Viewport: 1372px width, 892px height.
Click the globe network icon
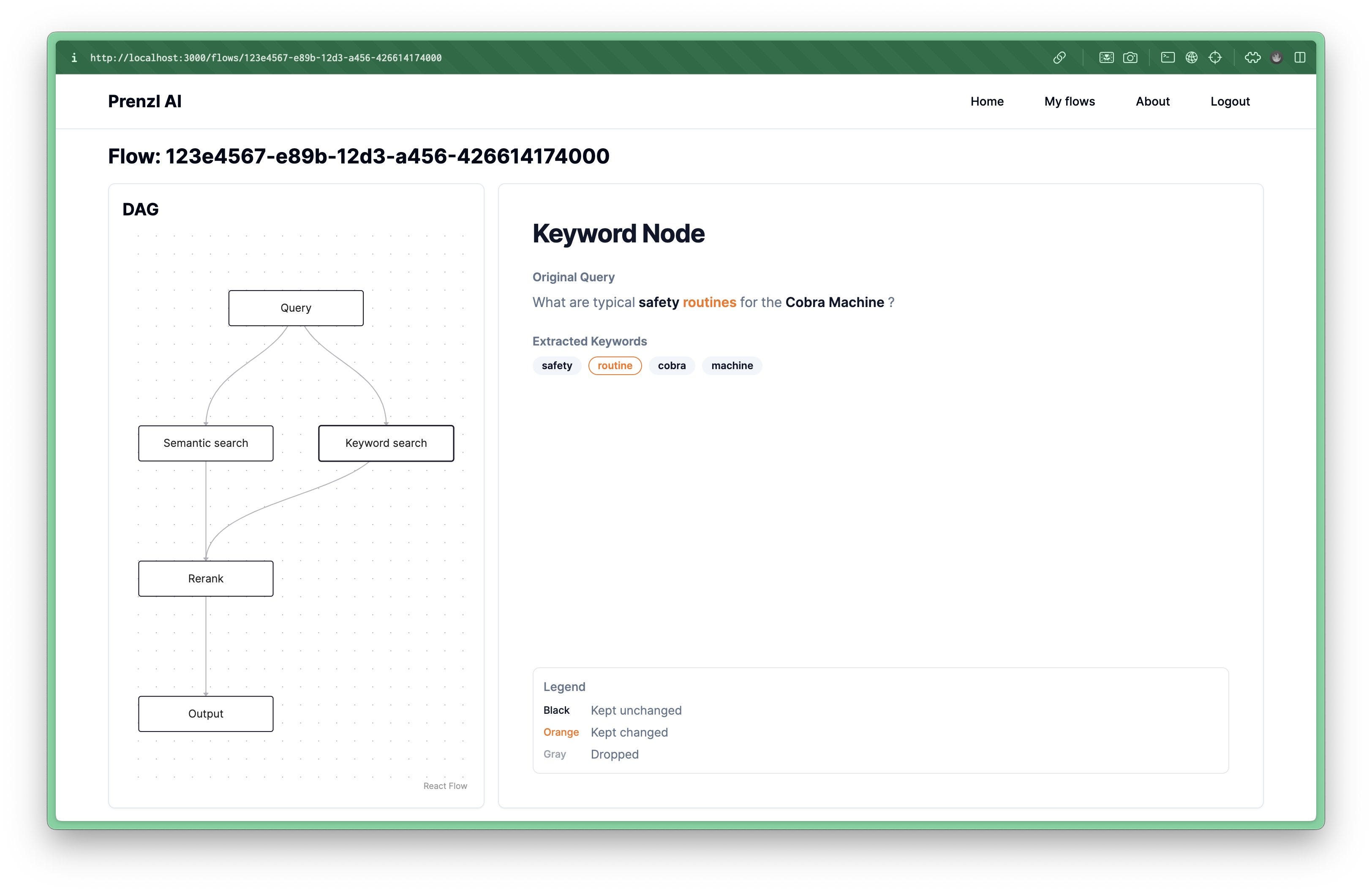(x=1192, y=57)
